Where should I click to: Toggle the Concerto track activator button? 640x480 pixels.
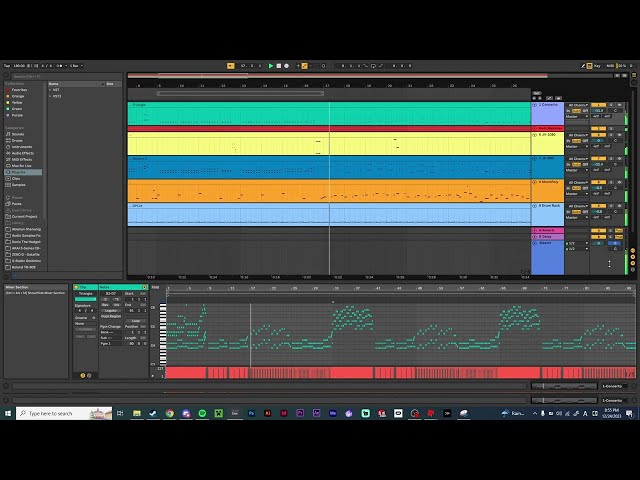[598, 105]
